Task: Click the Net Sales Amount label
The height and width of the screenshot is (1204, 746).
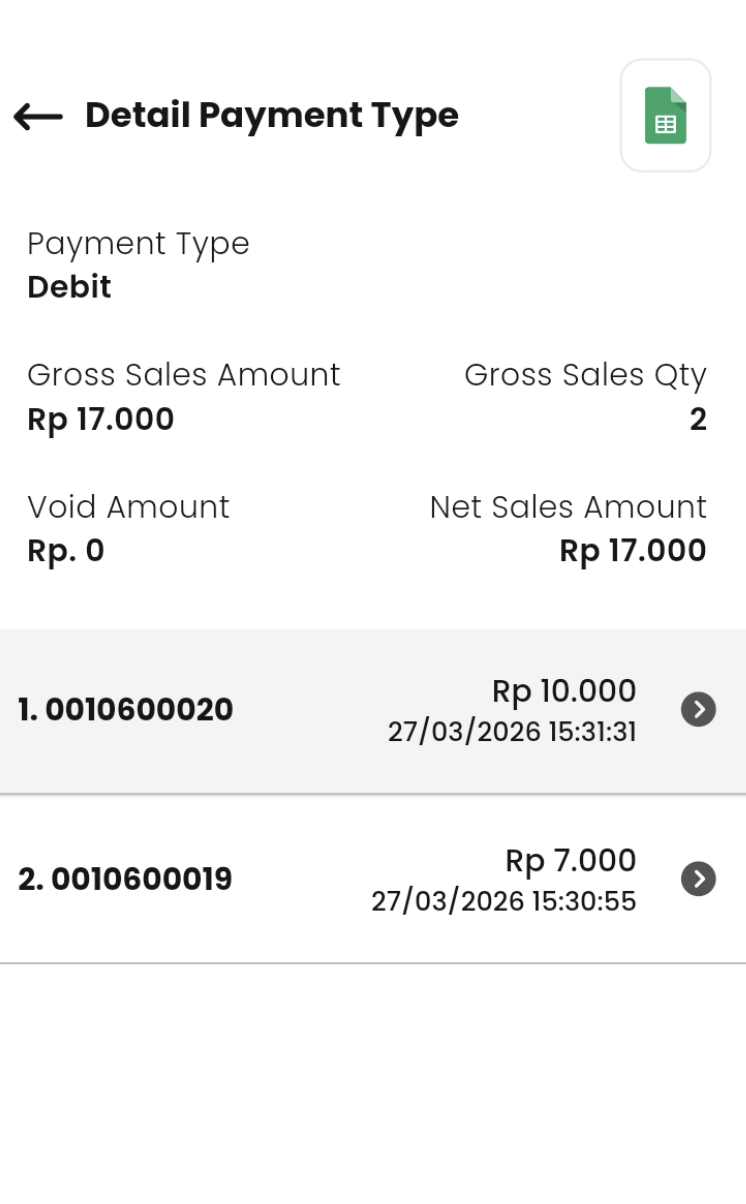Action: coord(568,507)
